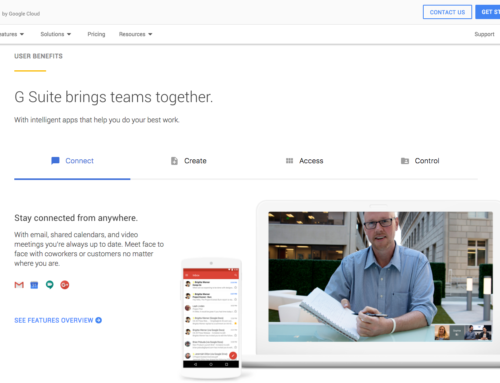Open the Pricing page
500x383 pixels.
click(x=96, y=34)
